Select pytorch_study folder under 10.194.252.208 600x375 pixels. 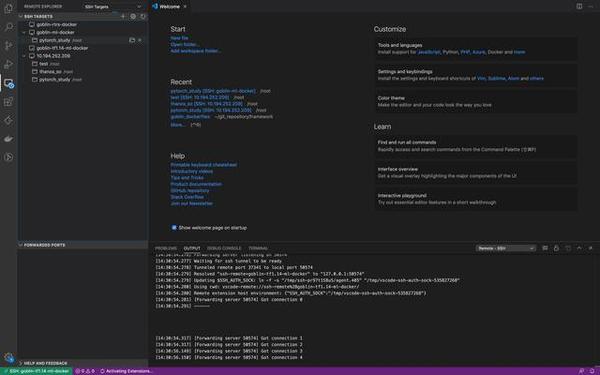[x=55, y=80]
